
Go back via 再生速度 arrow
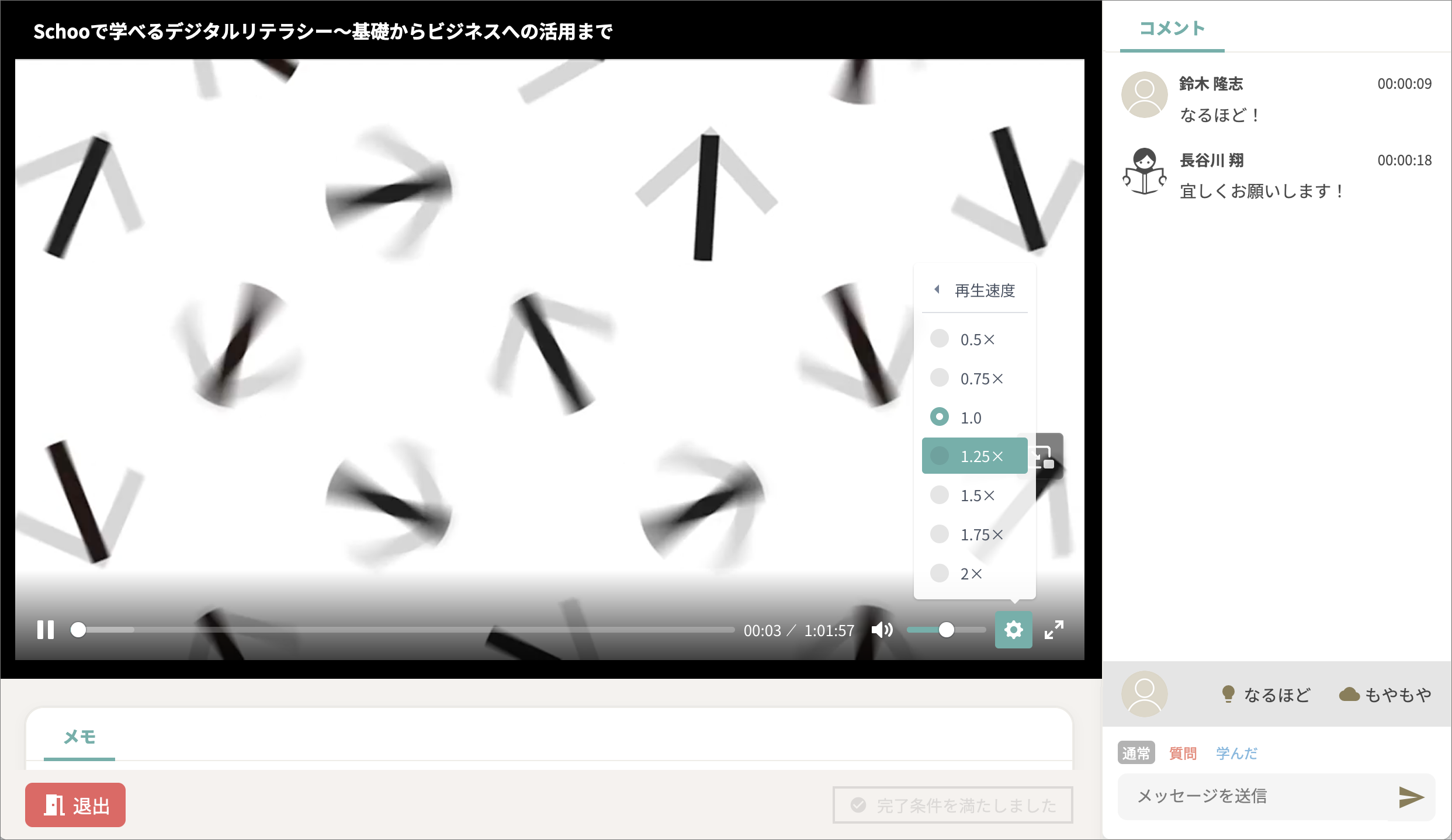937,290
